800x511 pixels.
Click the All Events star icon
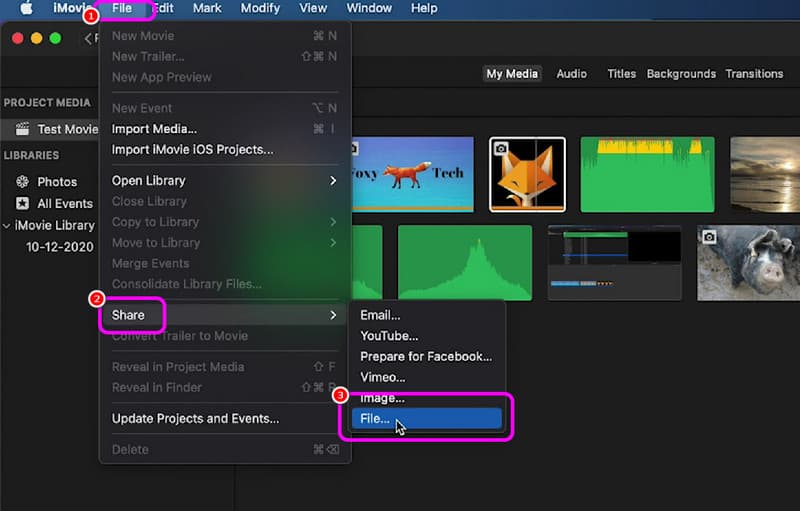(22, 203)
